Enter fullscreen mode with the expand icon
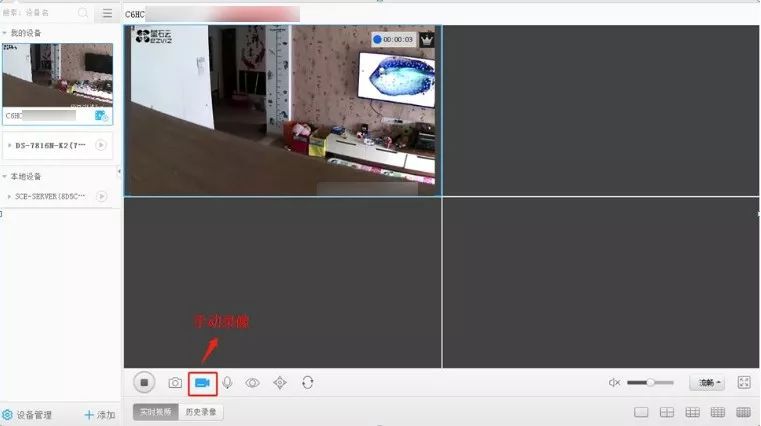The image size is (761, 426). (x=744, y=382)
